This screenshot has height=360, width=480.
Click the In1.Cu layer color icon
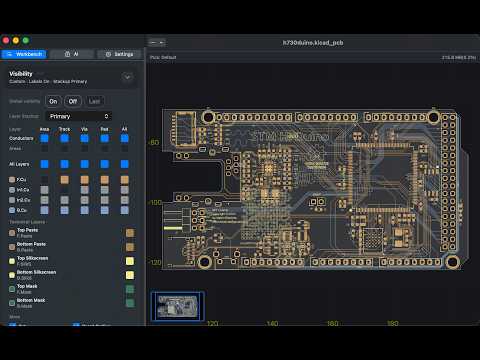tap(12, 190)
